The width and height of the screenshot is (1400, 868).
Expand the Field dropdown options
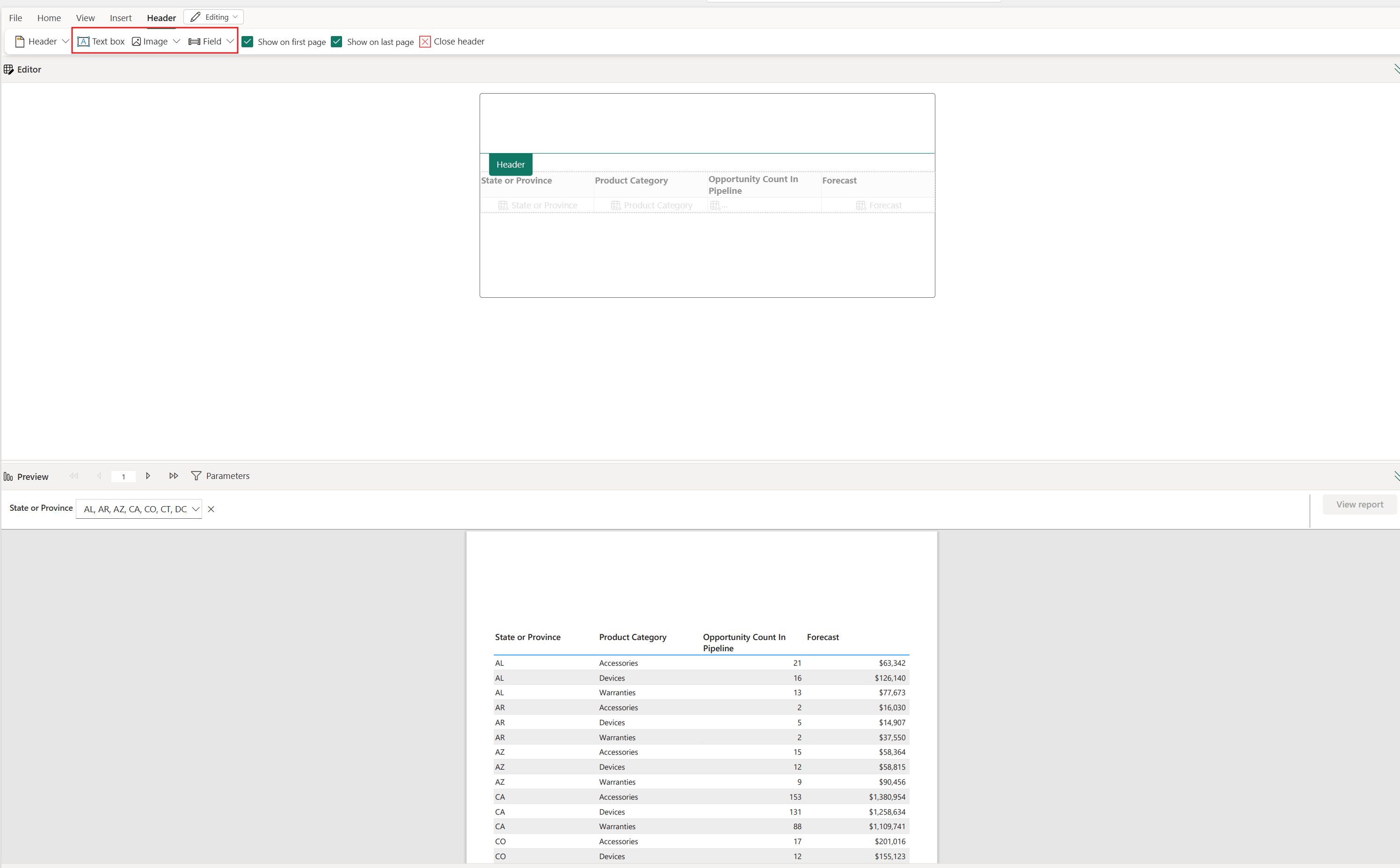pyautogui.click(x=229, y=42)
